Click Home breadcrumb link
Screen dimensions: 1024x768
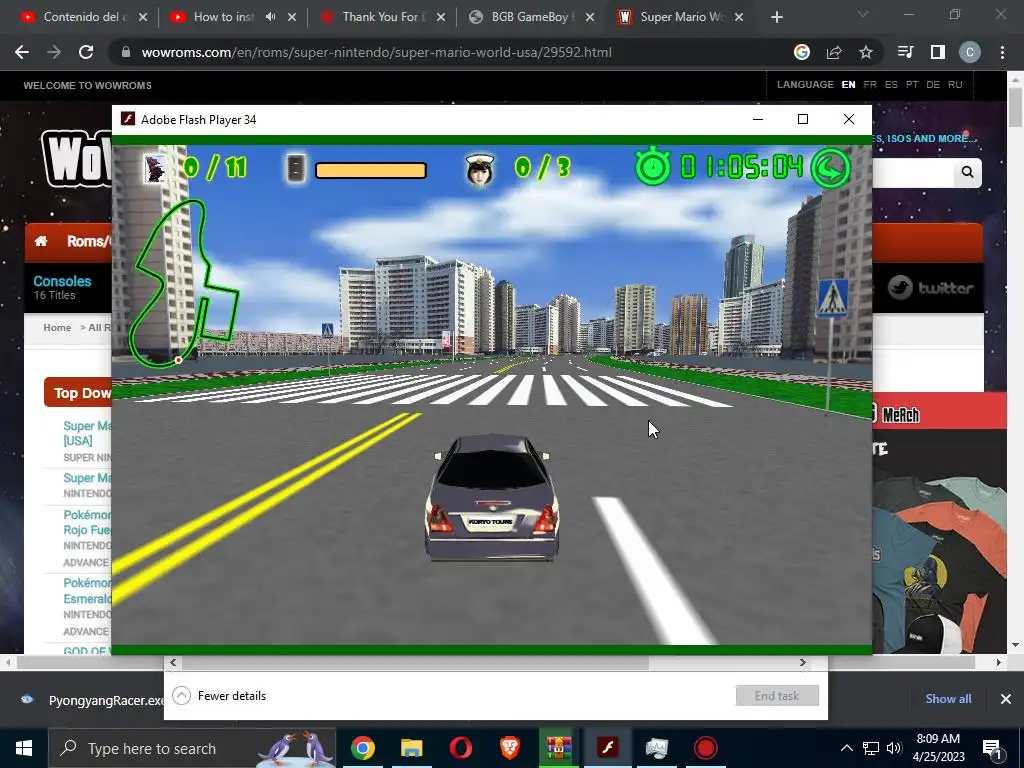(57, 327)
